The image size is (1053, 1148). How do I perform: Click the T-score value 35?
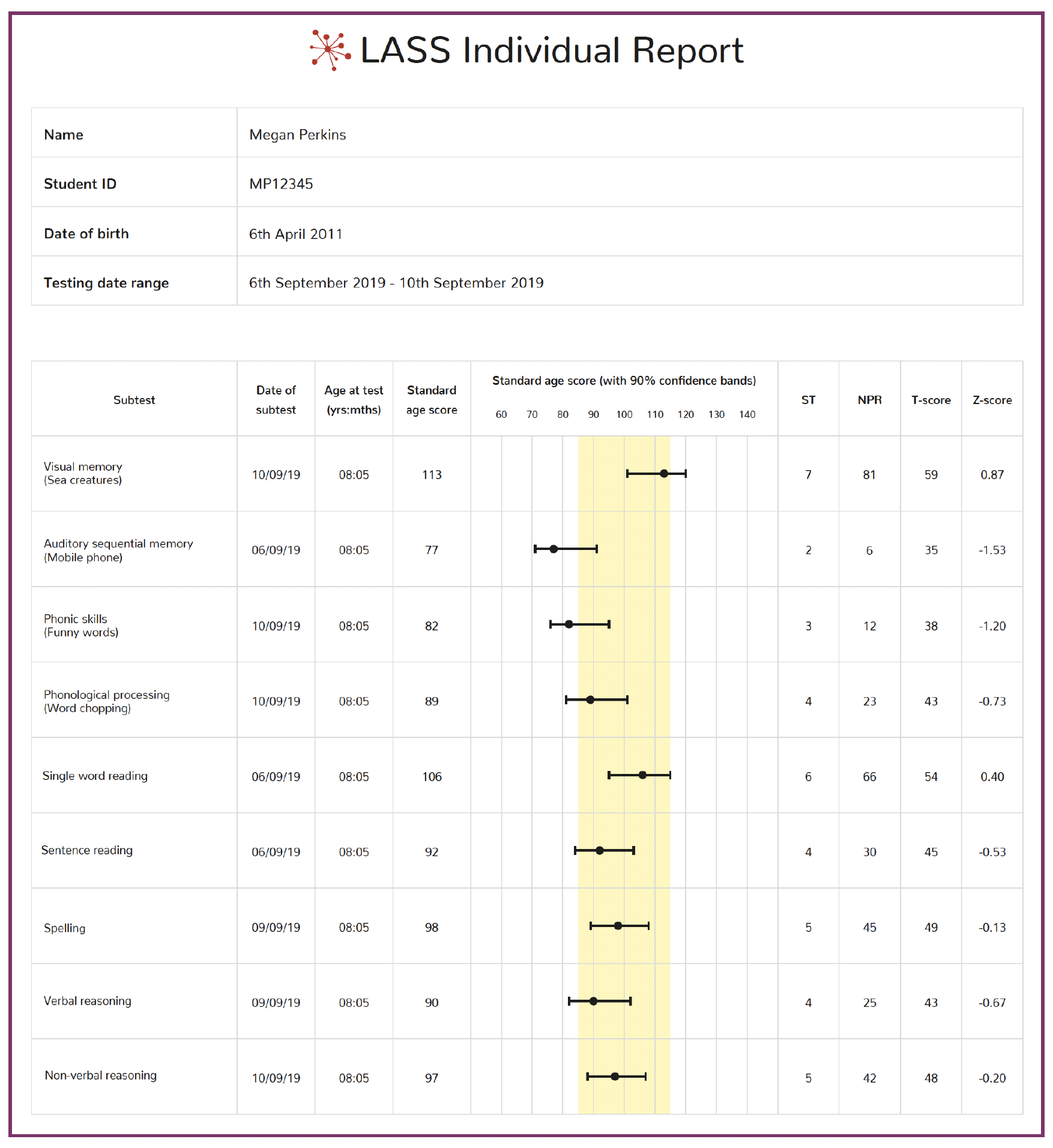[x=931, y=550]
